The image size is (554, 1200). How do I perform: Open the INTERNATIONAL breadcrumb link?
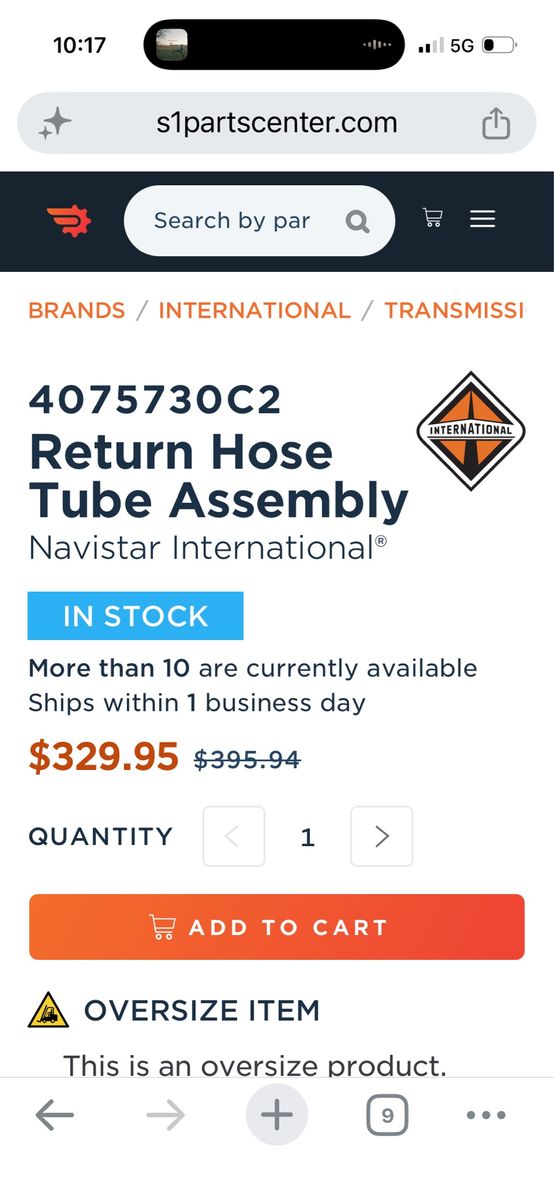(254, 310)
